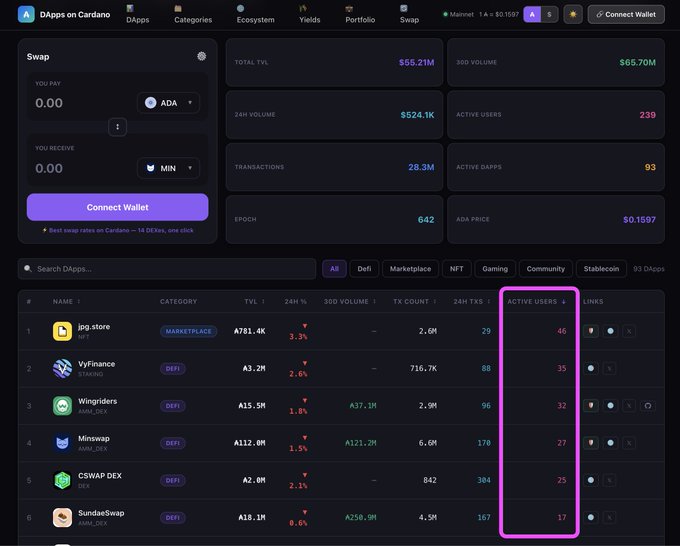Open the Swap nav item
This screenshot has height=546, width=680.
tap(409, 14)
